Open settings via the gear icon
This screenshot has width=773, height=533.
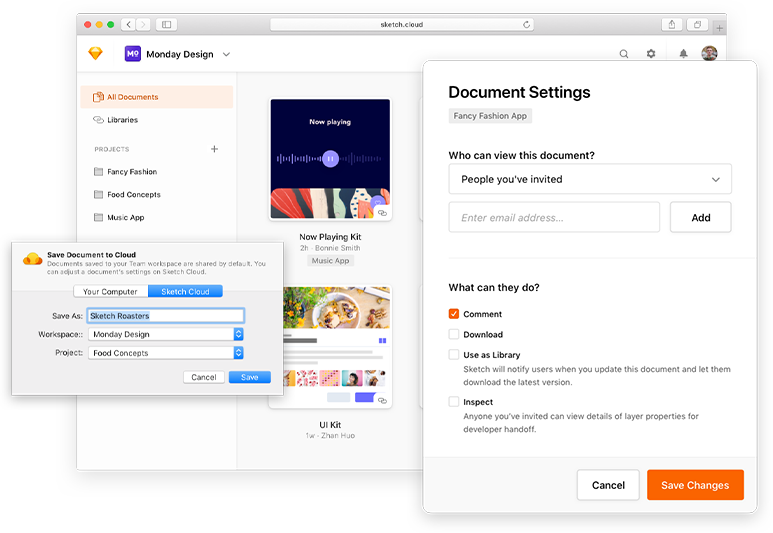[651, 54]
